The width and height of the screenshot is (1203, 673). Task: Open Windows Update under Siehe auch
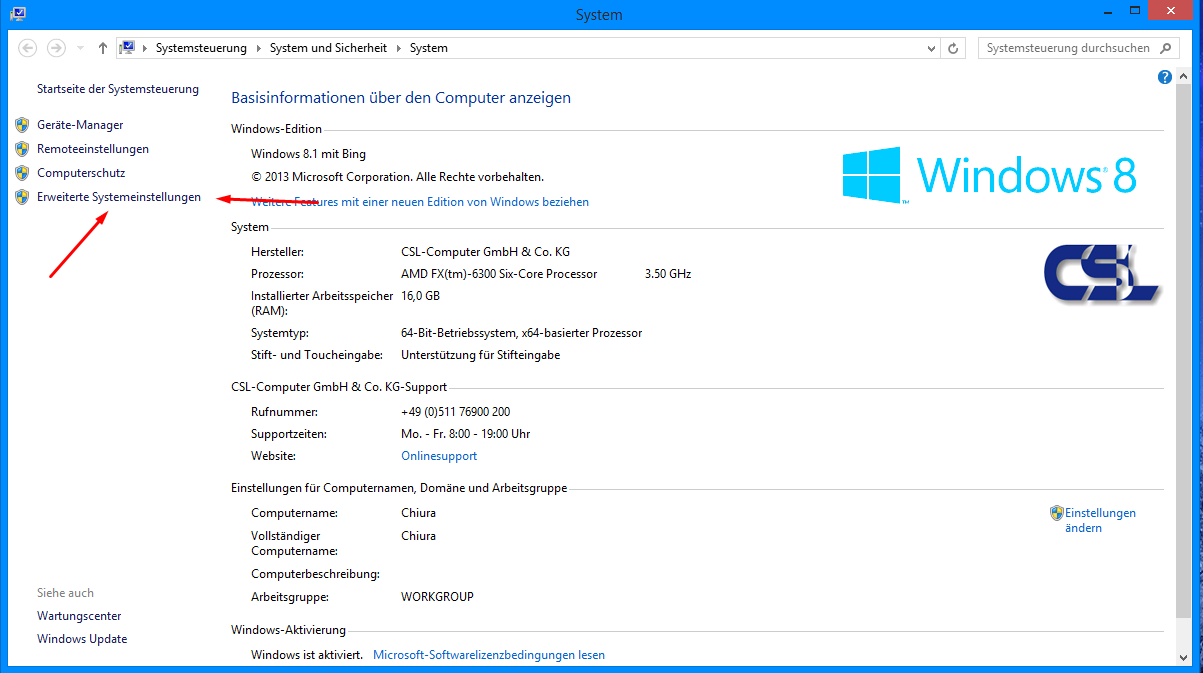(x=82, y=639)
